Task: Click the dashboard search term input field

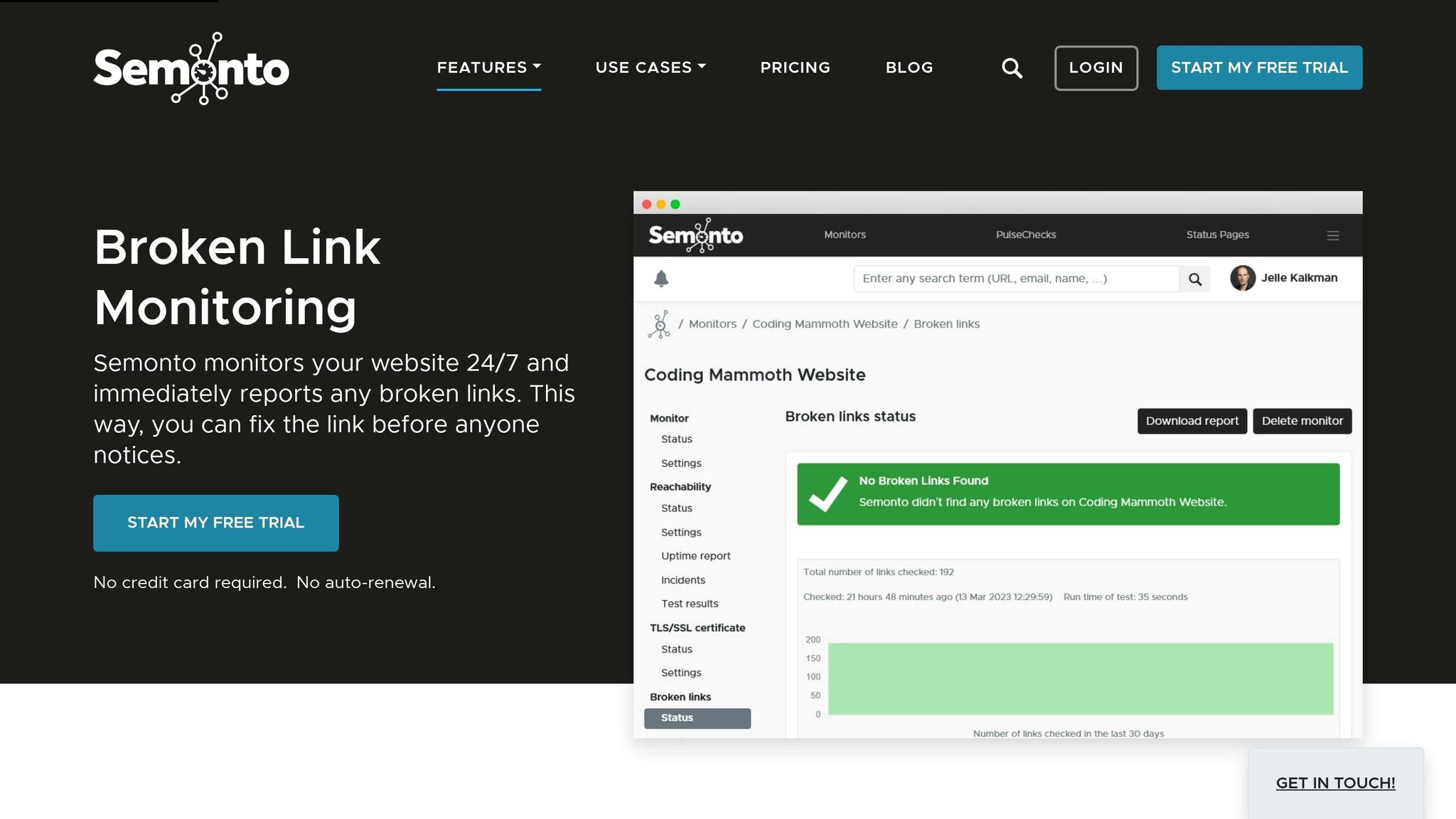Action: tap(1017, 279)
